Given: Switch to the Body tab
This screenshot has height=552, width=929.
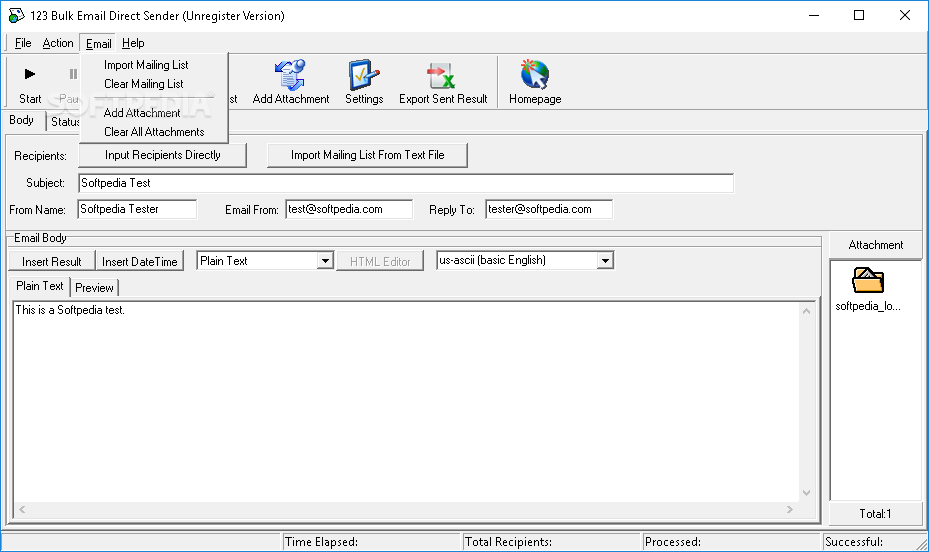Looking at the screenshot, I should click(22, 120).
